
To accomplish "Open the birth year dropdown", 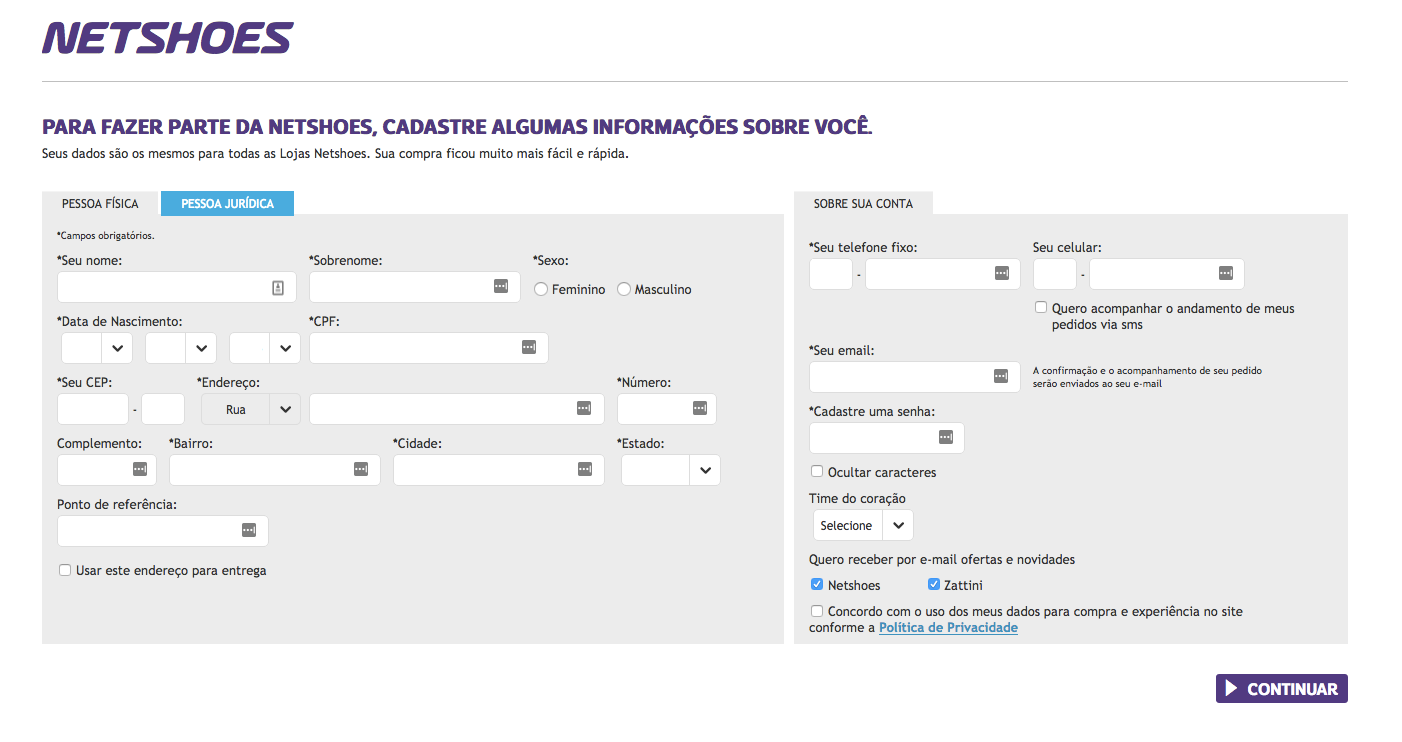I will (265, 348).
